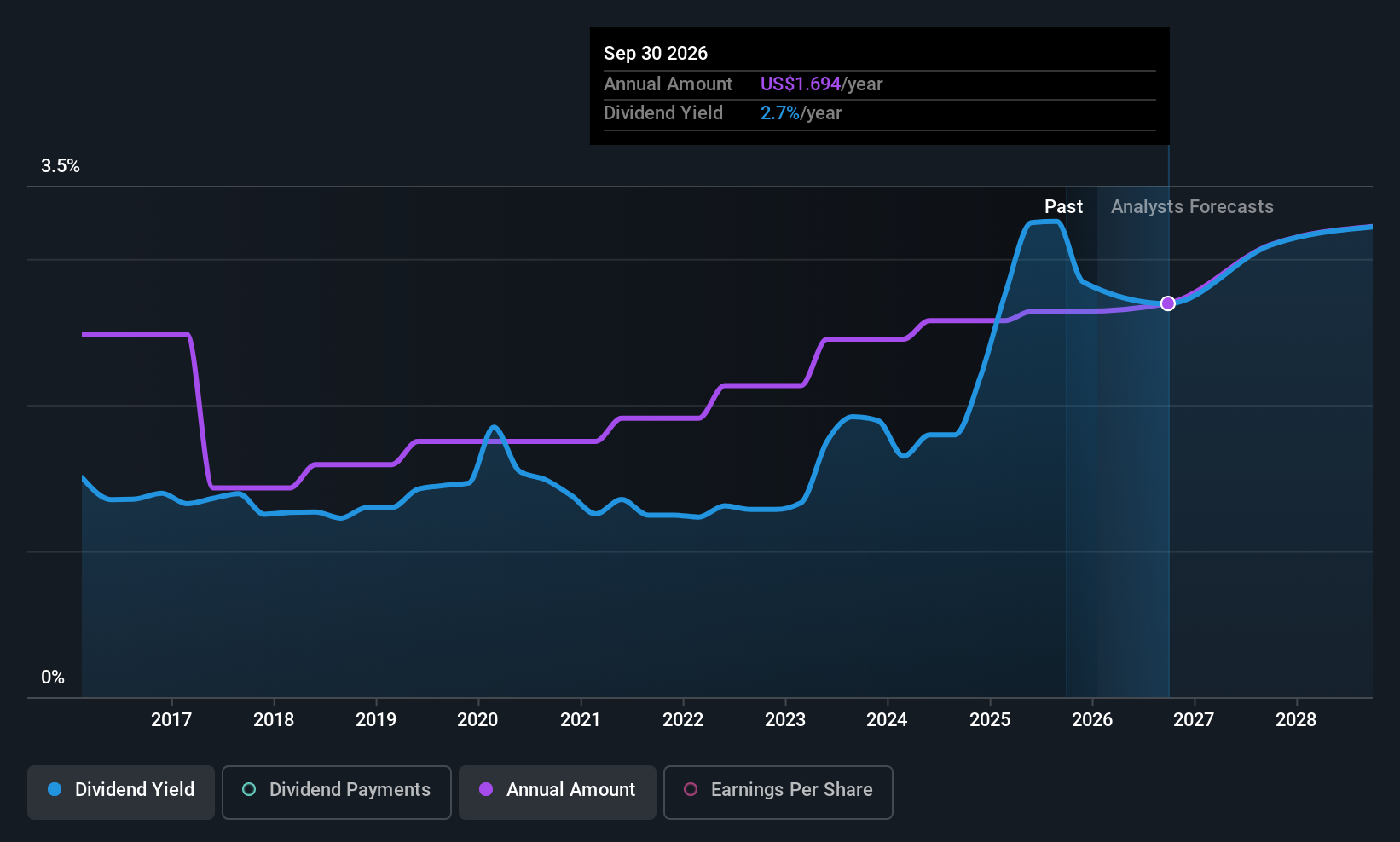Click the 2026 year label on axis
Screen dimensions: 1400x842
[x=1092, y=720]
